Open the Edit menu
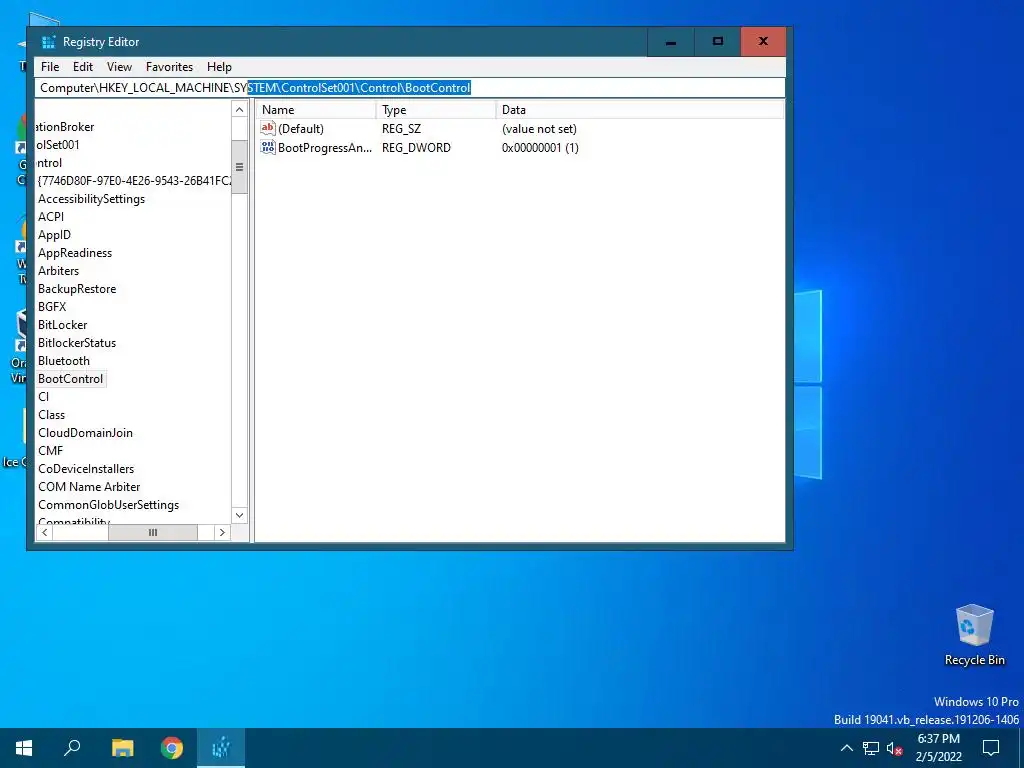 82,67
